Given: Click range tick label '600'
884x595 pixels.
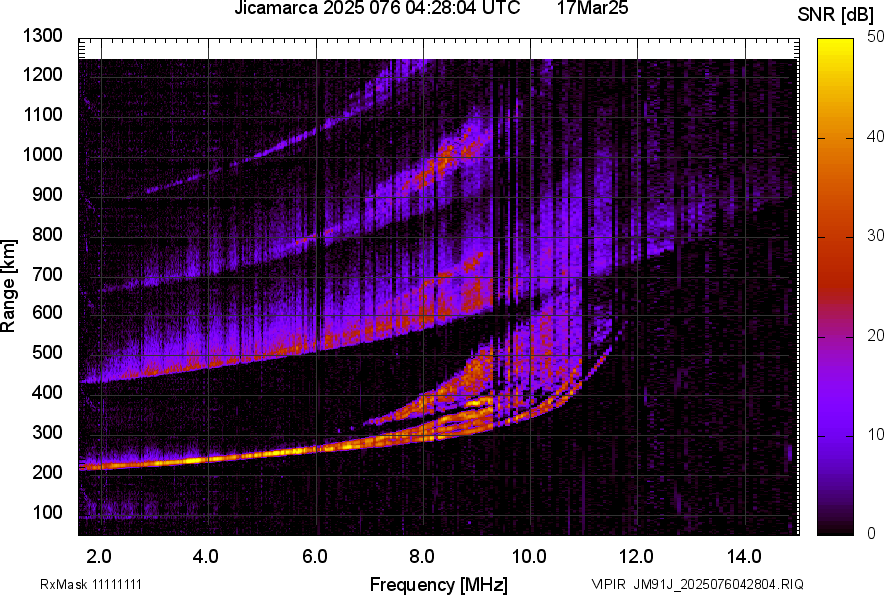Looking at the screenshot, I should (x=47, y=312).
